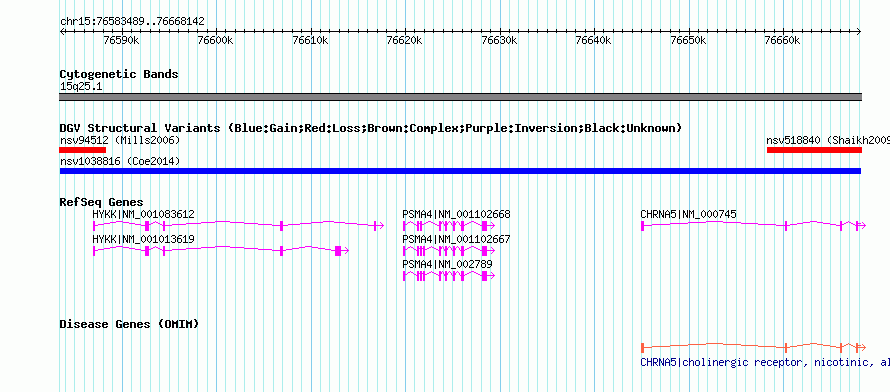890x392 pixels.
Task: Select PSMA4|NM_002789 gene label
Action: coord(448,264)
